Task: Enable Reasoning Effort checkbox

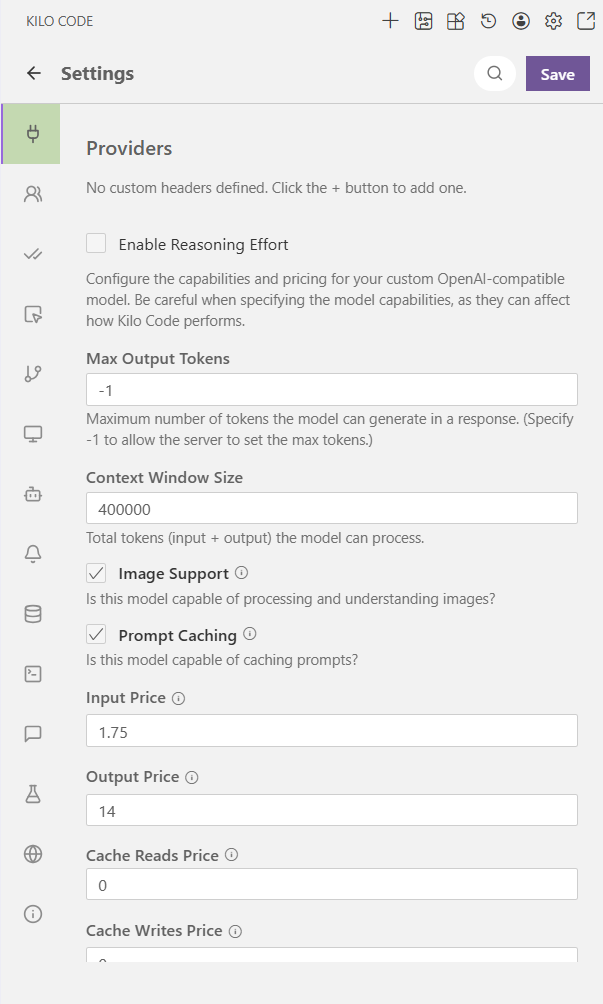Action: click(96, 244)
